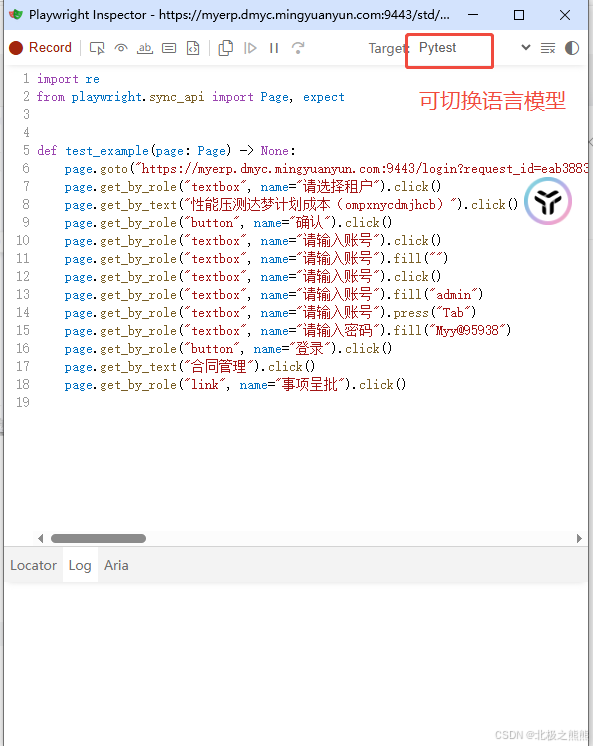
Task: Open the Target language dropdown showing Pytest
Action: tap(474, 48)
